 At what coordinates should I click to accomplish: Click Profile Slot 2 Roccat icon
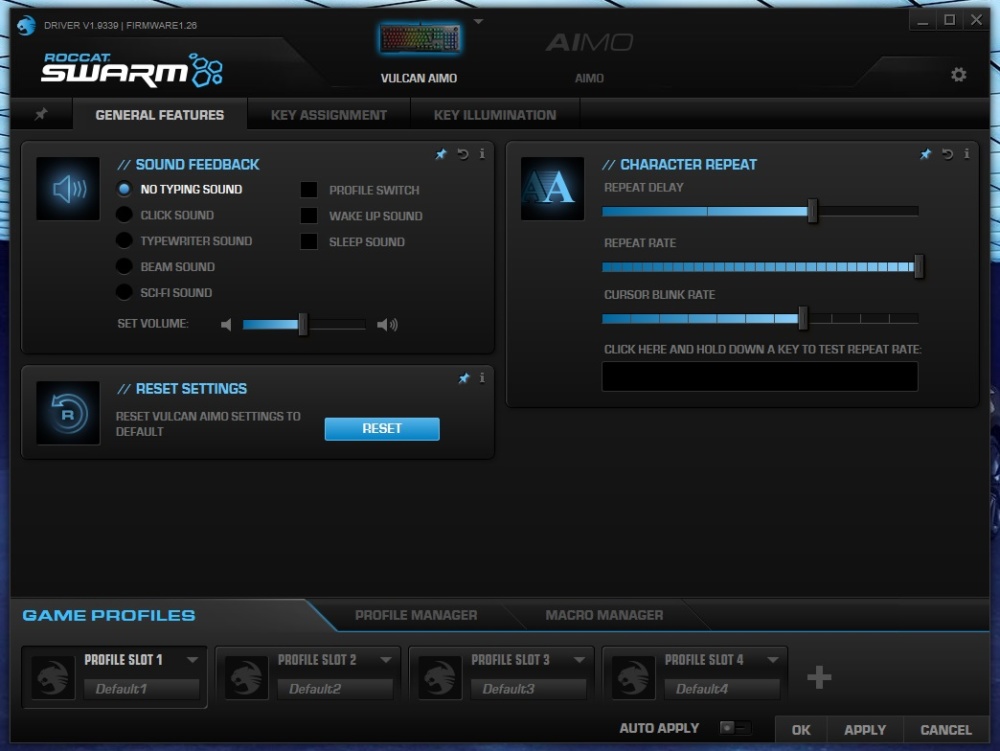246,677
